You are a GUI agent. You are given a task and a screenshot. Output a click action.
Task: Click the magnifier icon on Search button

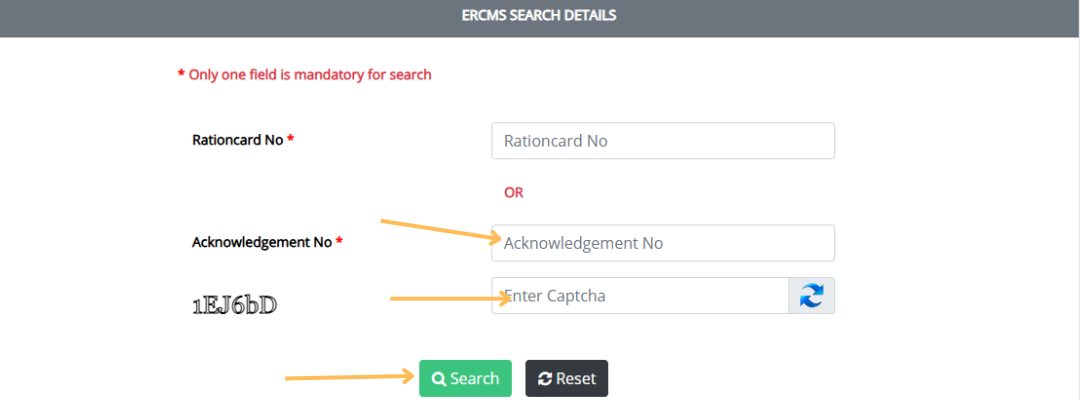pos(438,379)
